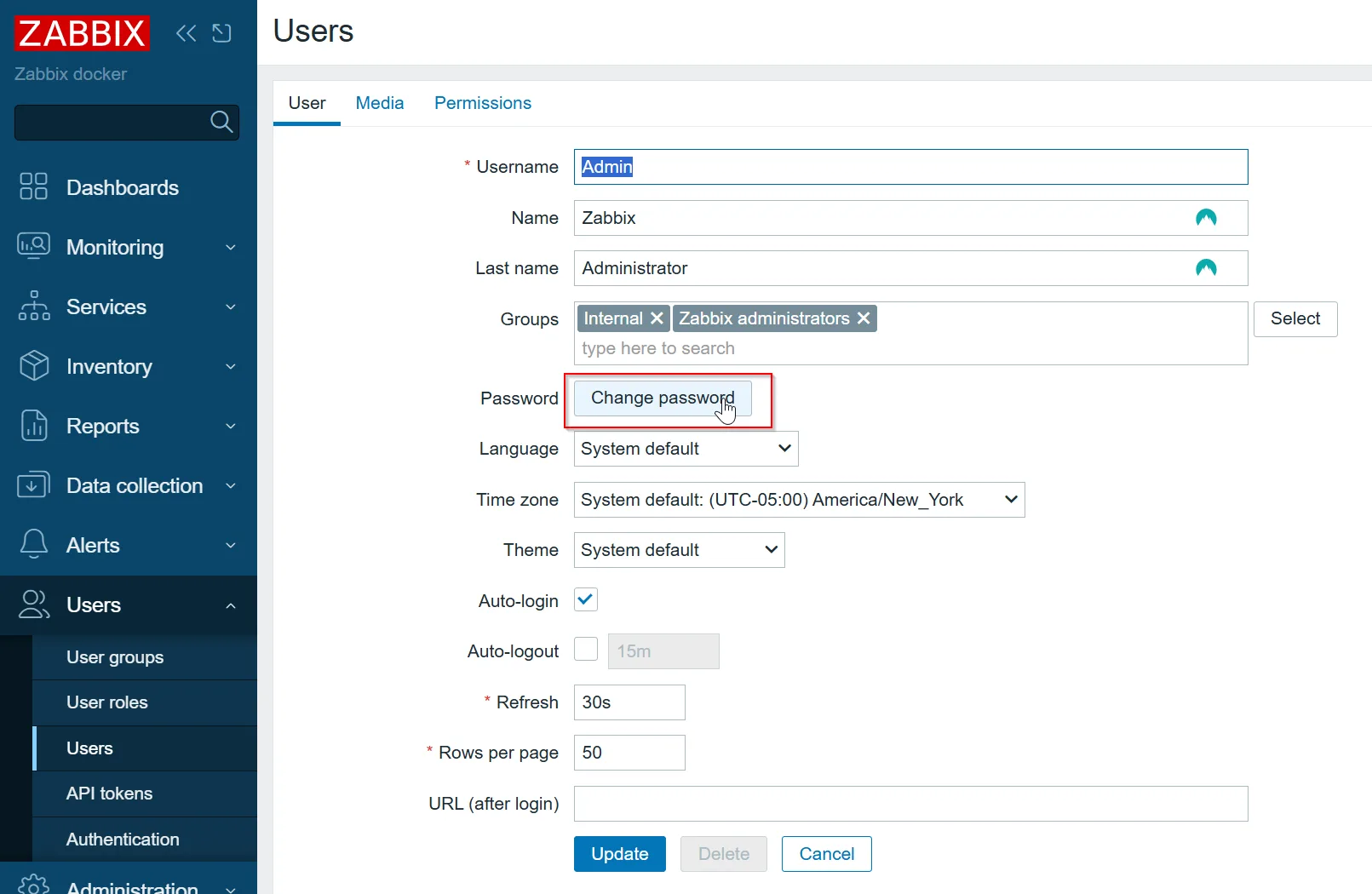The image size is (1372, 894).
Task: Click the Change password button
Action: [663, 398]
